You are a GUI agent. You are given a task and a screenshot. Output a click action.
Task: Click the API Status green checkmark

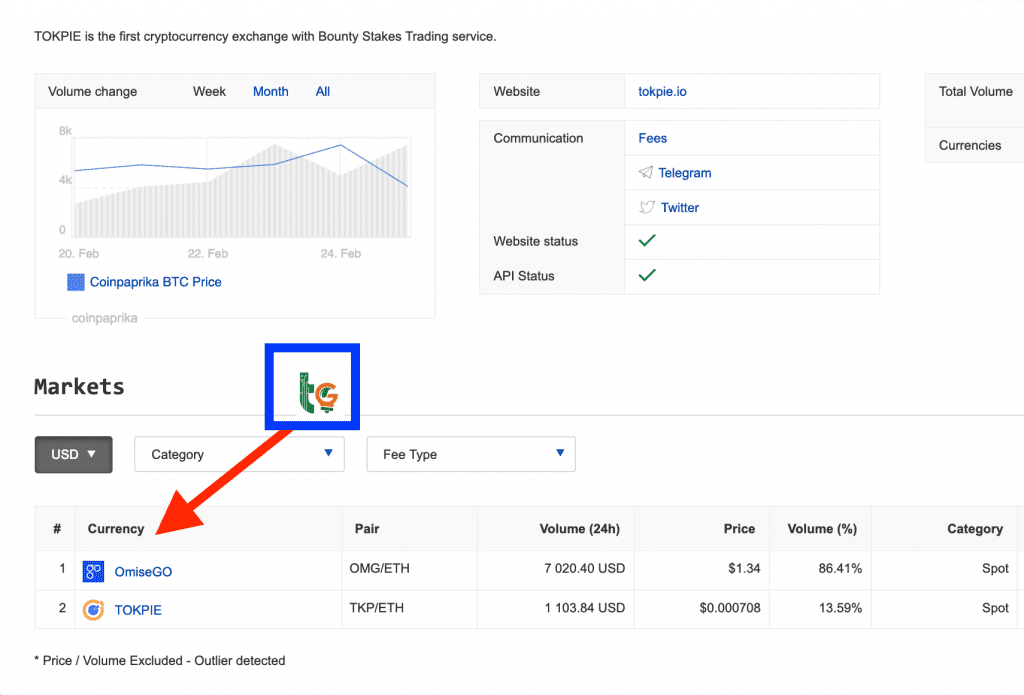(647, 275)
